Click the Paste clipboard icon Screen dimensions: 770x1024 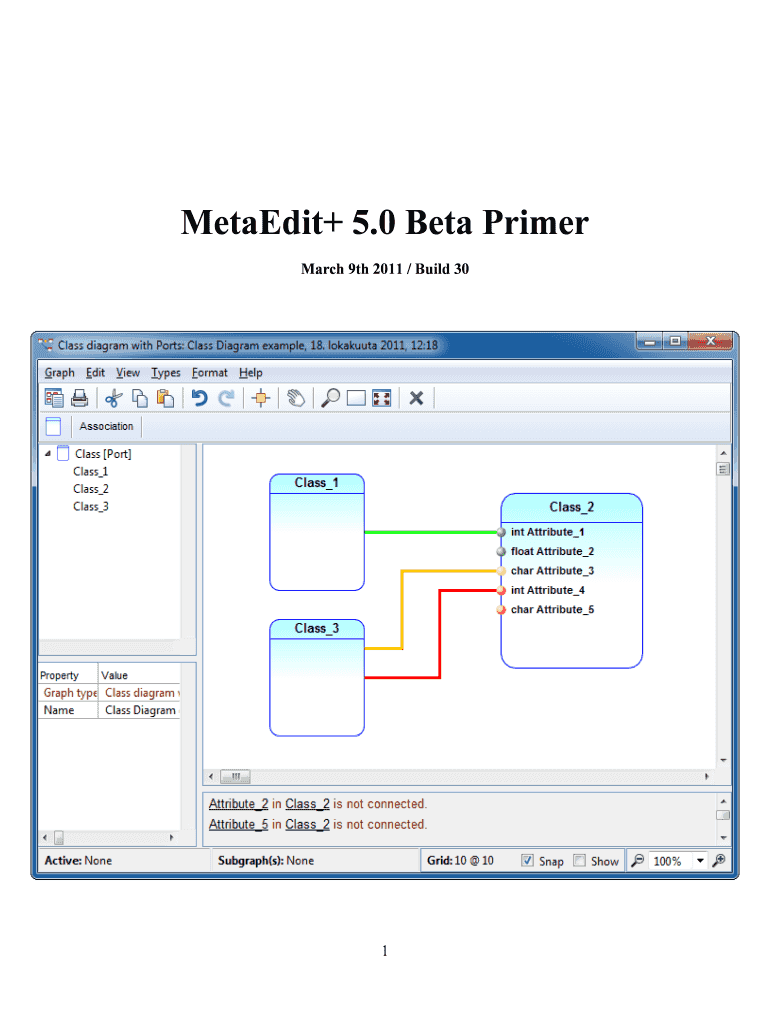point(165,398)
